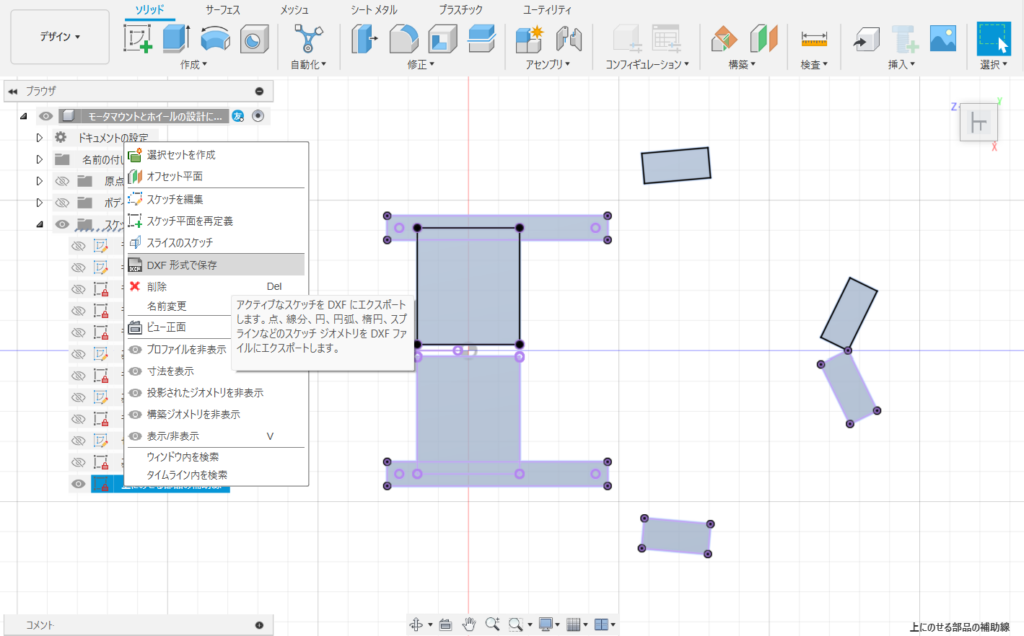The image size is (1024, 636).
Task: Open the 検査 dropdown menu
Action: coord(814,64)
